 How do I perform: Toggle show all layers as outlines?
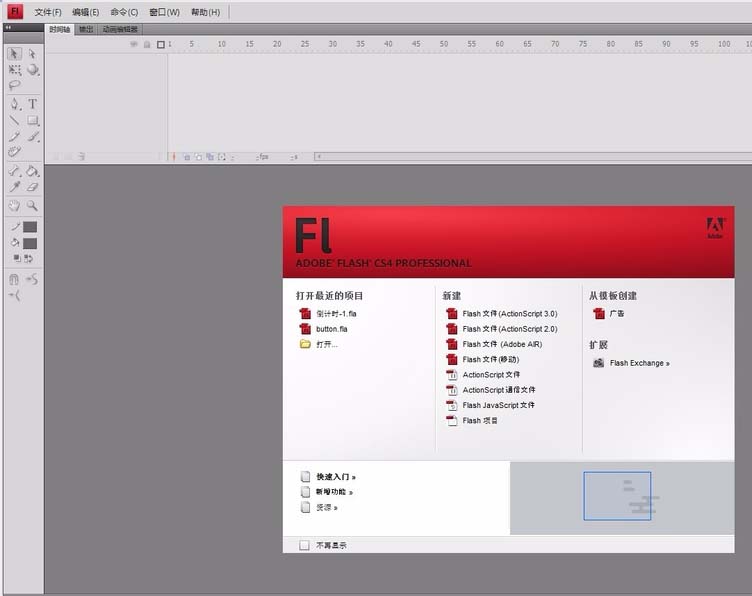(161, 44)
